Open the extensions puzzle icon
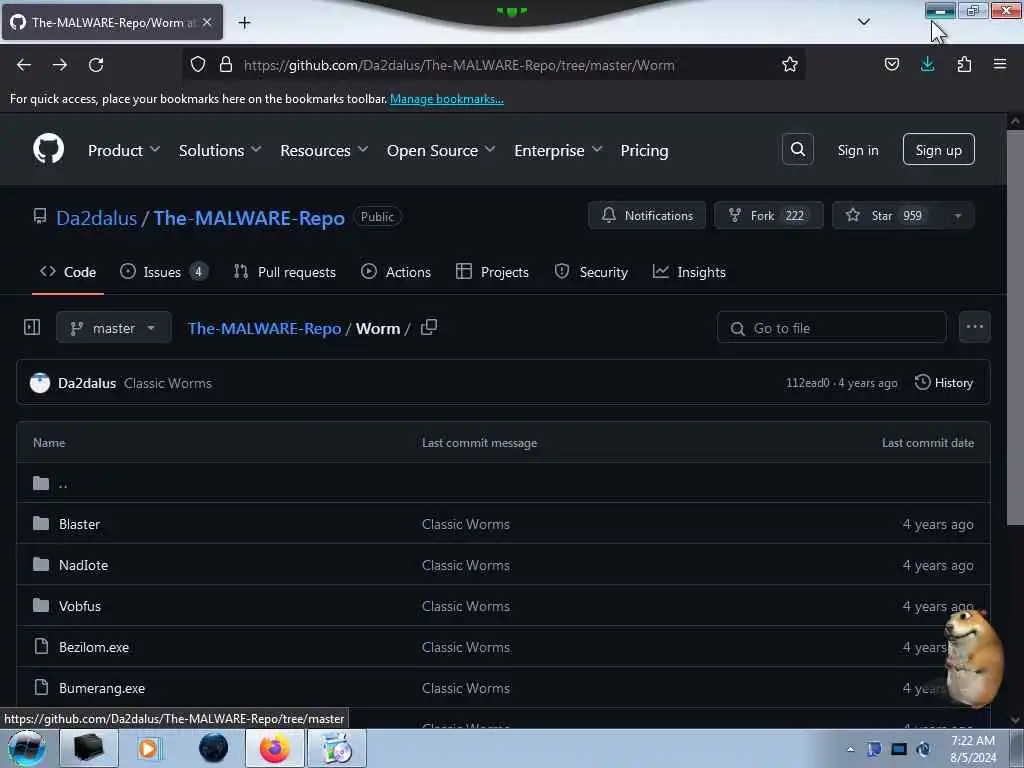 coord(964,64)
